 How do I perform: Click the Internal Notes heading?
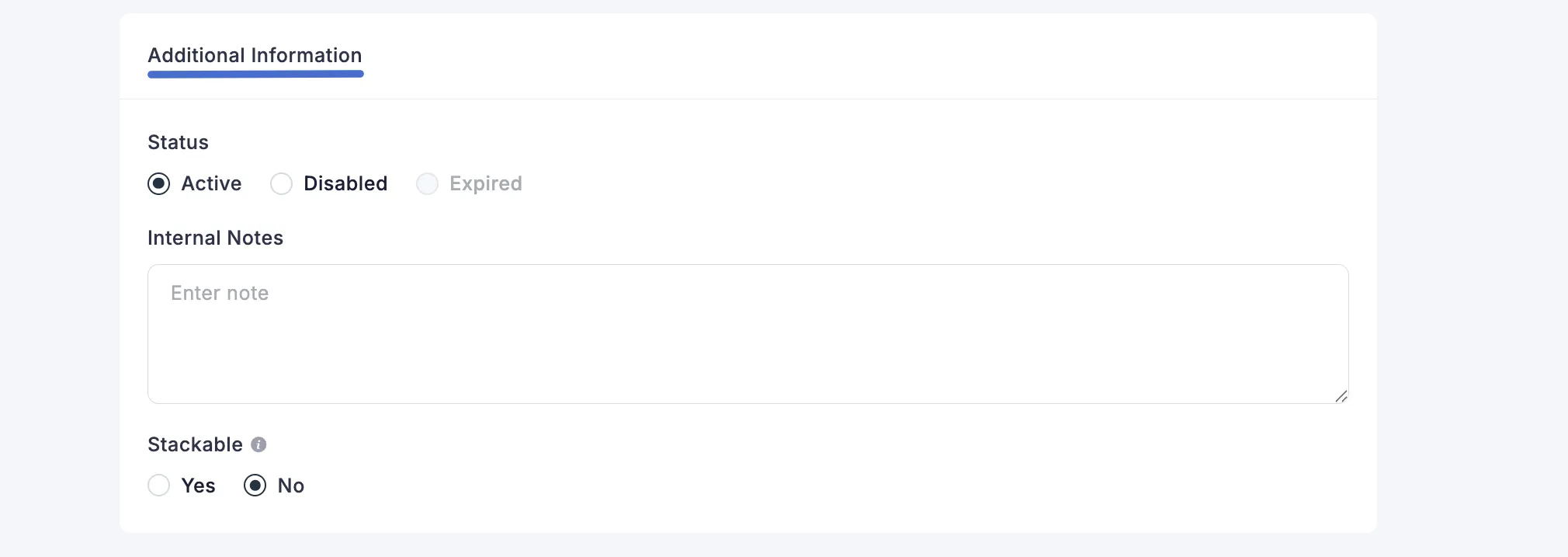tap(215, 238)
